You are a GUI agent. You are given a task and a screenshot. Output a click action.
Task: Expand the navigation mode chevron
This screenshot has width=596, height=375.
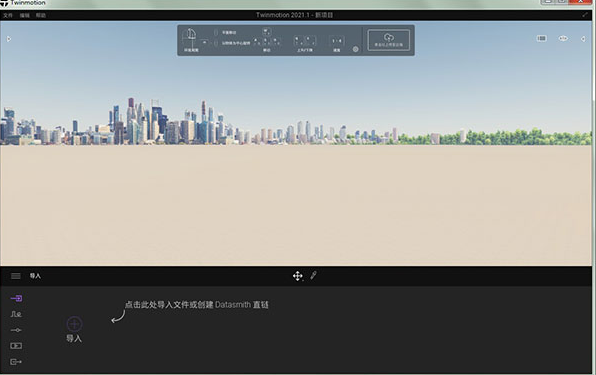coord(204,42)
